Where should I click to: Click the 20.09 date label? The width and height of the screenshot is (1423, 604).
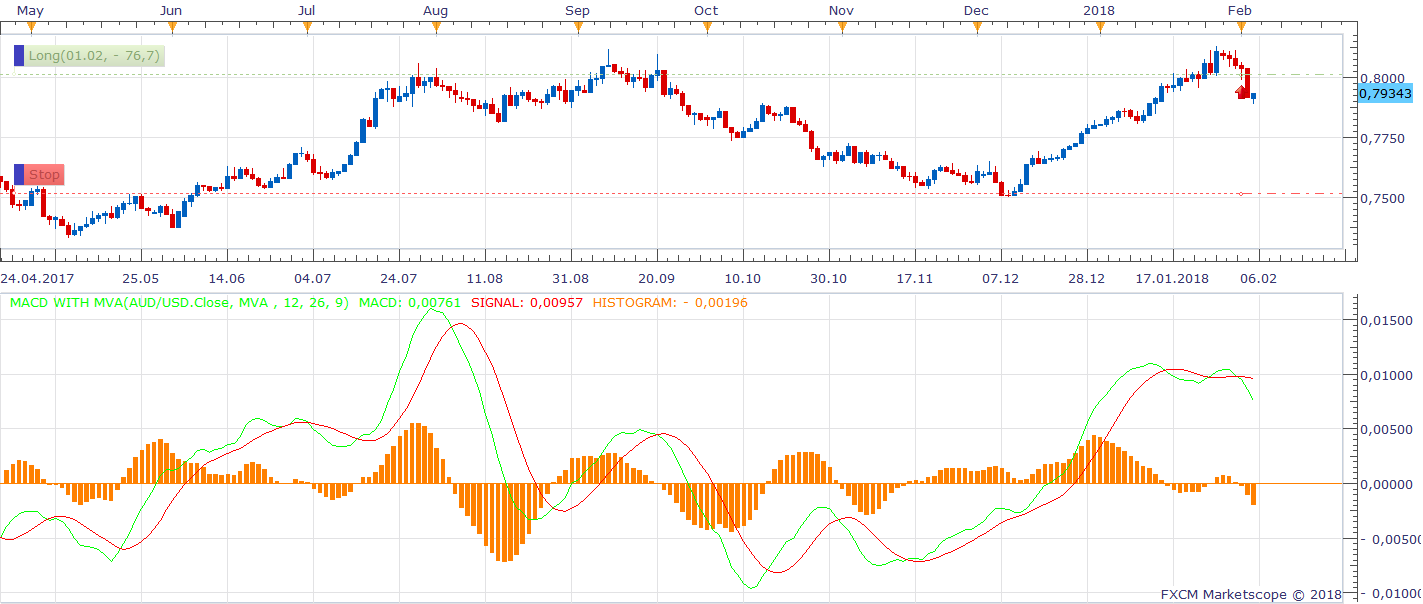[x=657, y=278]
